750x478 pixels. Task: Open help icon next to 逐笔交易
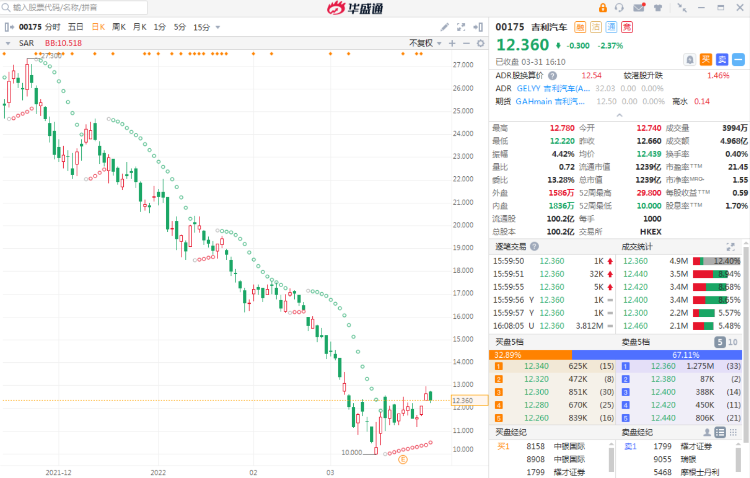(x=534, y=246)
